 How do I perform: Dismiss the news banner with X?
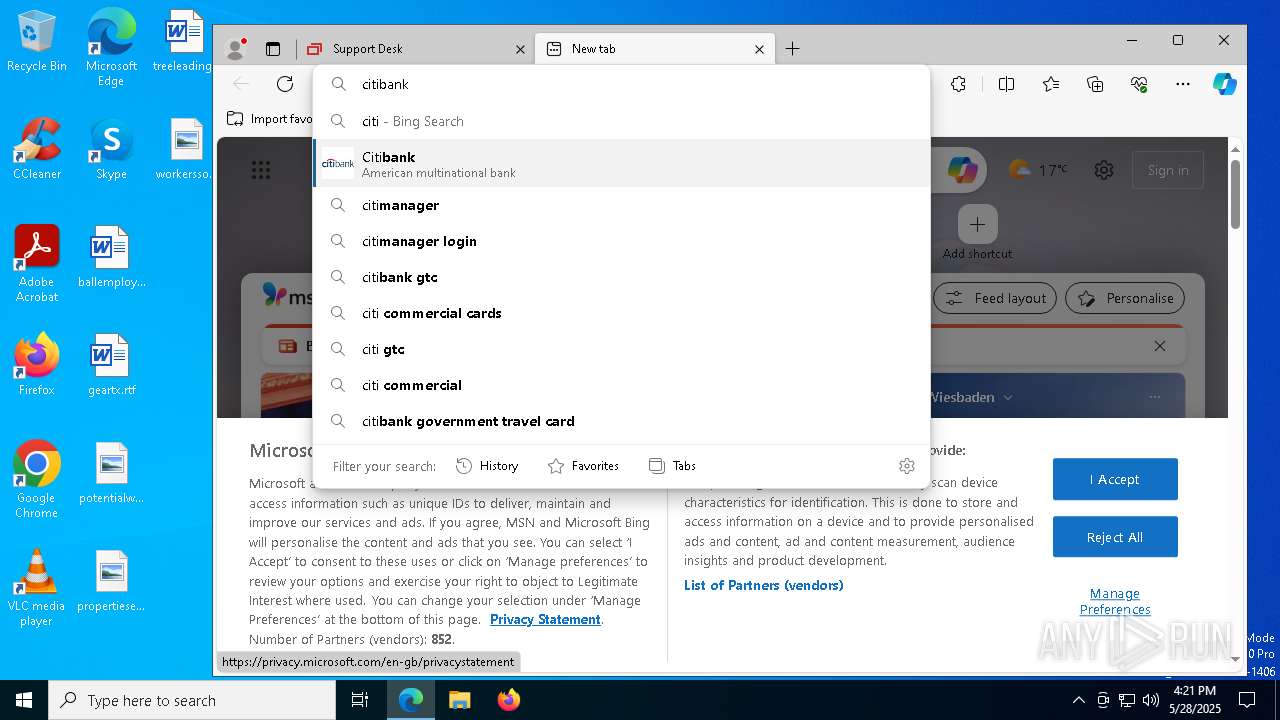pos(1160,346)
